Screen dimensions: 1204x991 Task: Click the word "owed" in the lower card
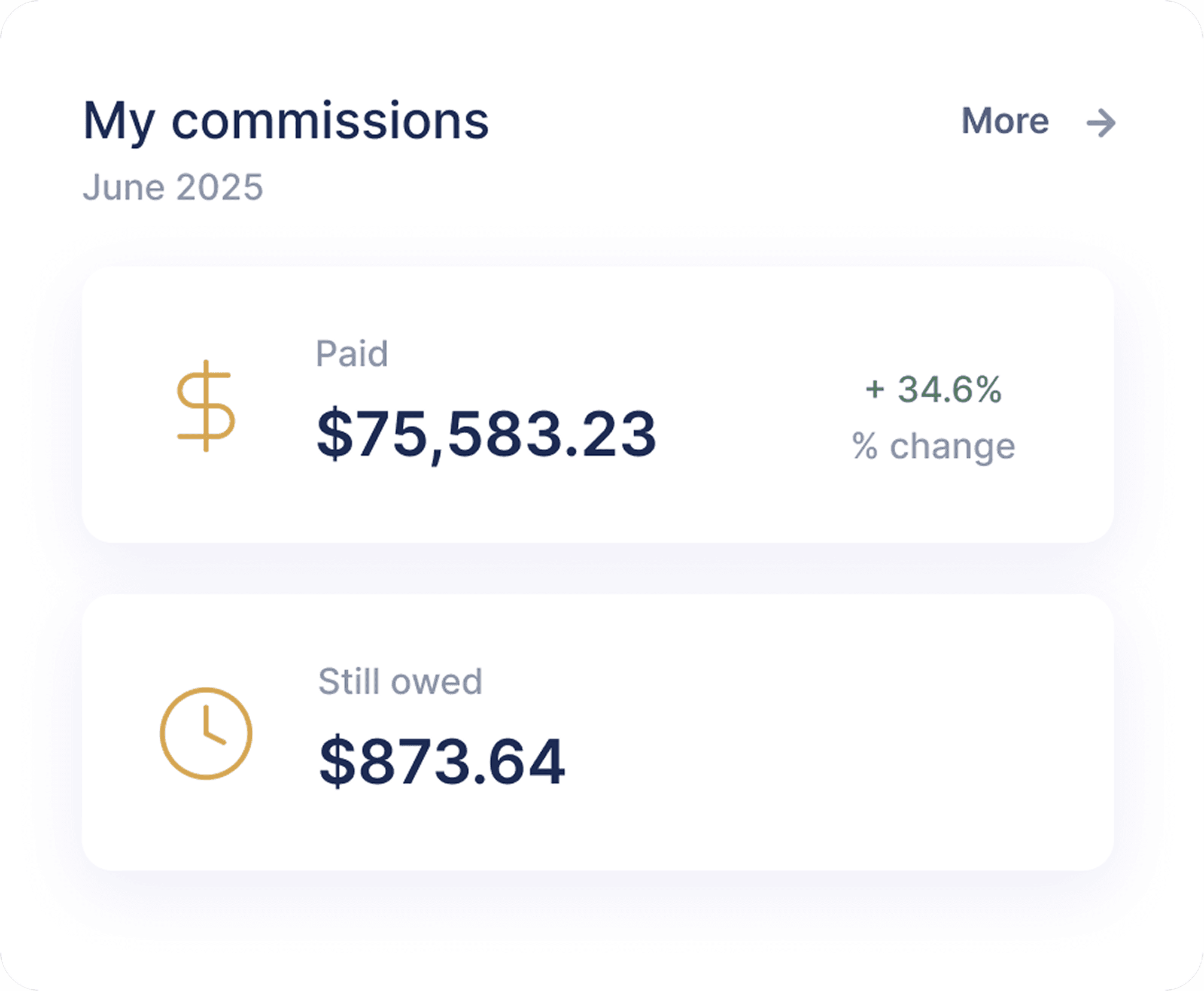coord(437,682)
